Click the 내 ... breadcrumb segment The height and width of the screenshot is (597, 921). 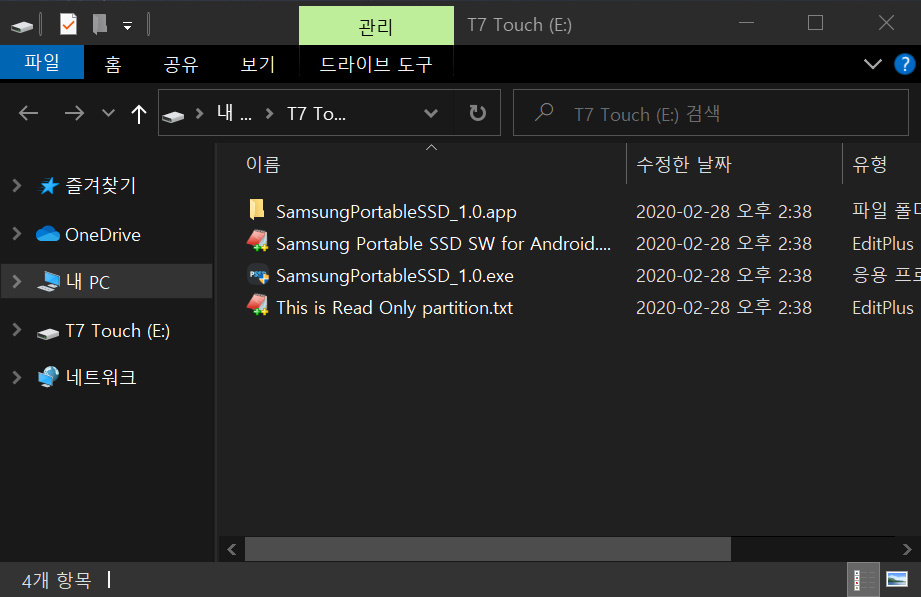pos(234,113)
